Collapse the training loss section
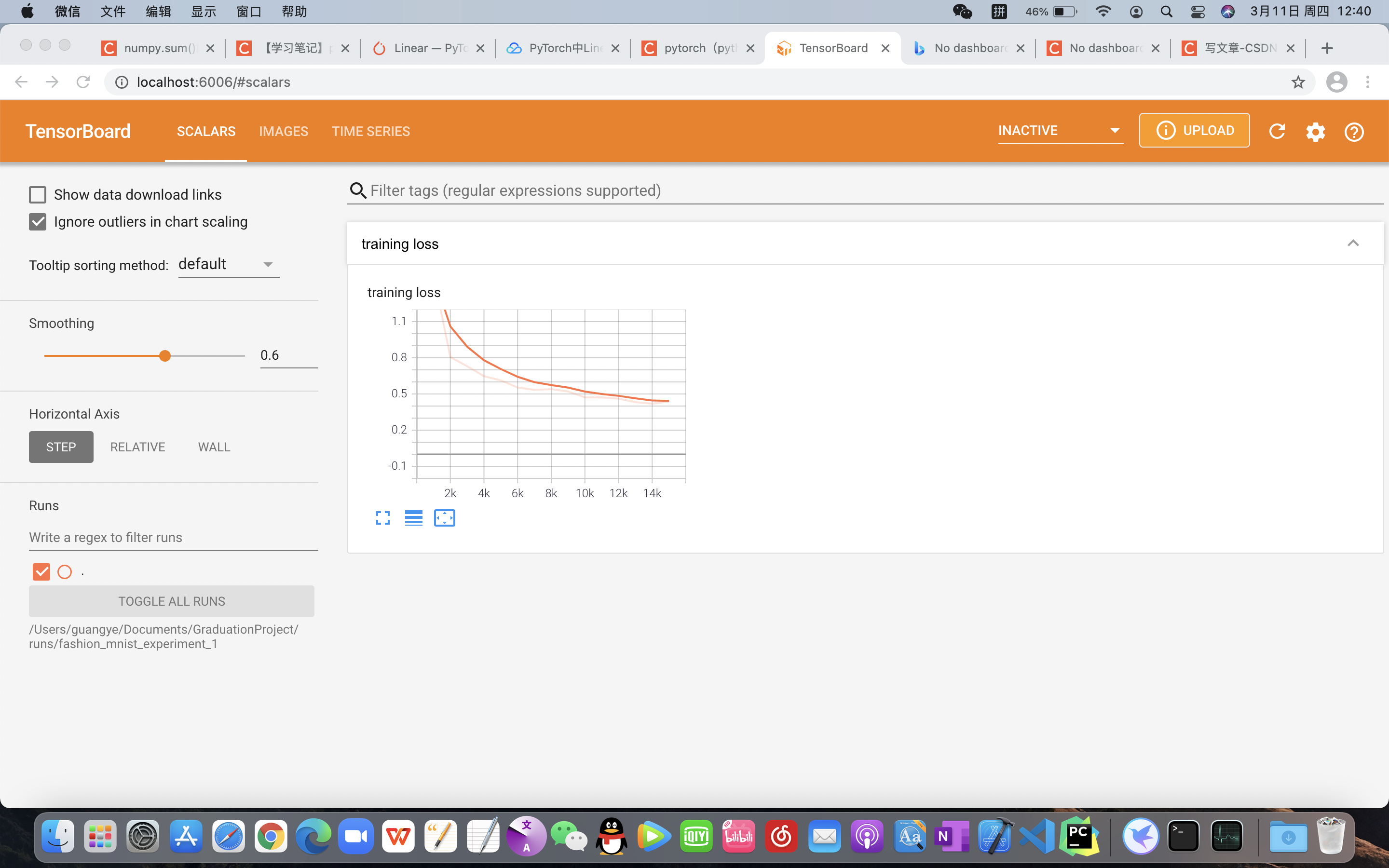The image size is (1389, 868). [x=1353, y=244]
